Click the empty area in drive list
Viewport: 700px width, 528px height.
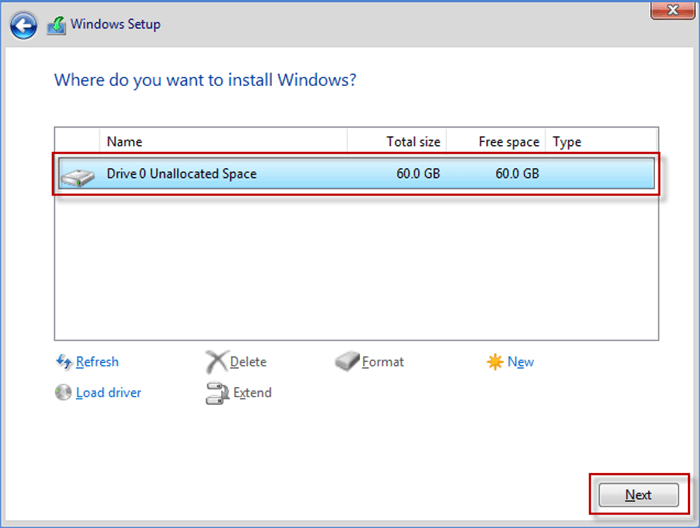click(355, 265)
